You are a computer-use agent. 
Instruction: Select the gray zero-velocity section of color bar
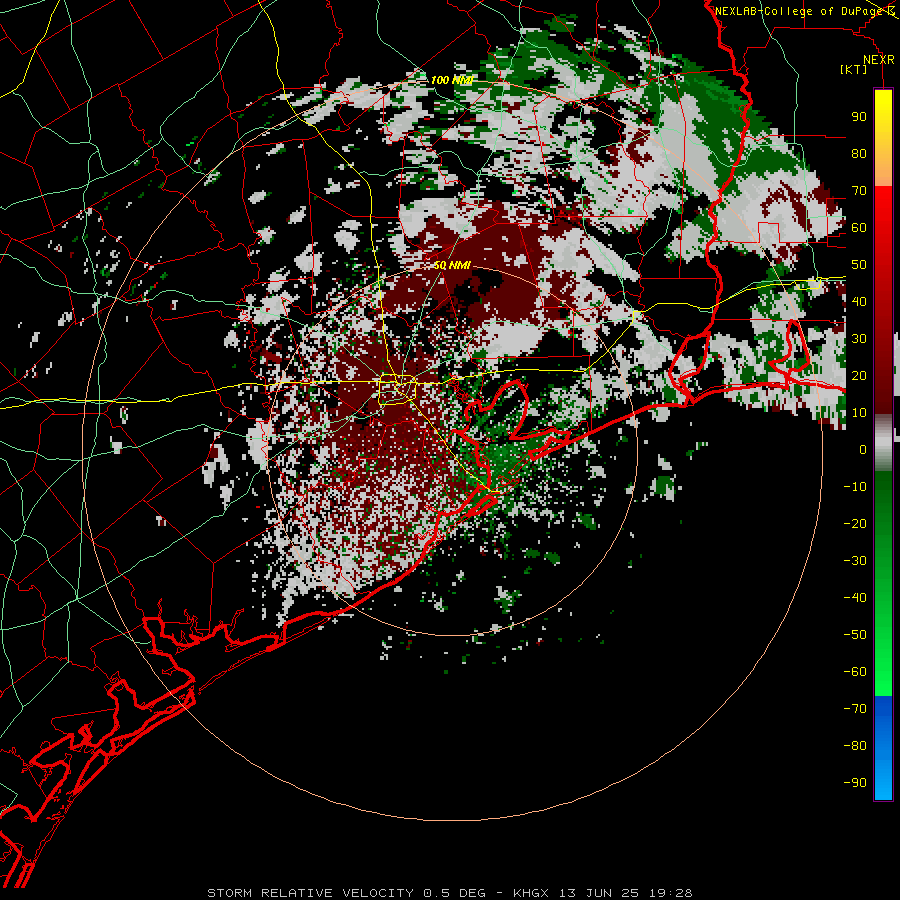(x=883, y=443)
